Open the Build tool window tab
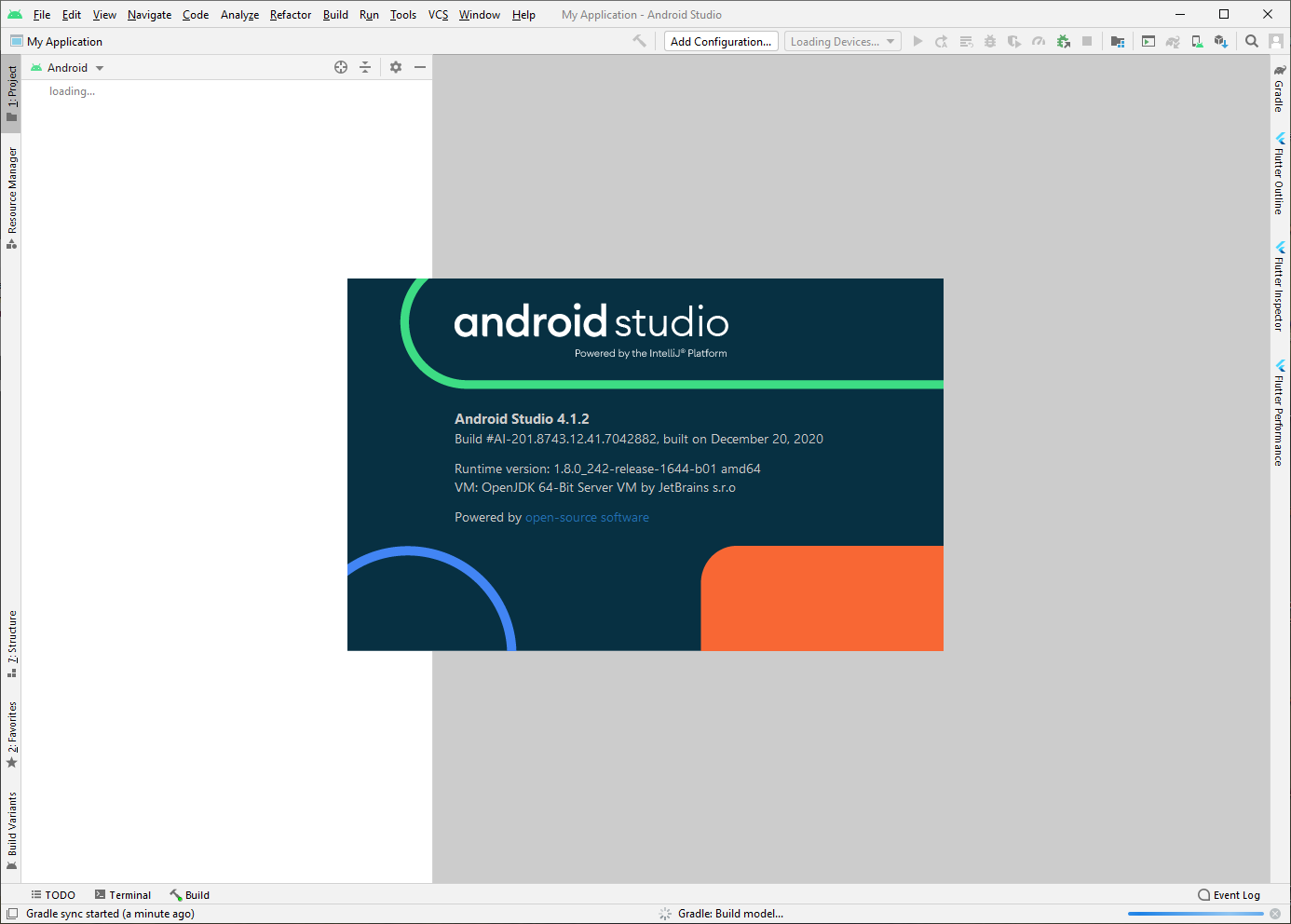This screenshot has width=1291, height=924. (190, 894)
